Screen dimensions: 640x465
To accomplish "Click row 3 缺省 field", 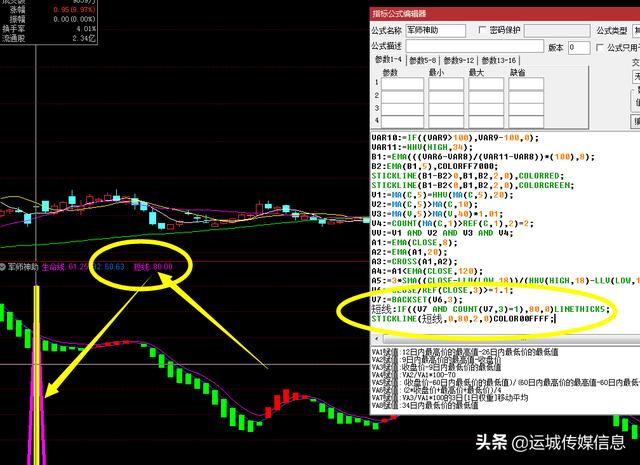I will 526,109.
